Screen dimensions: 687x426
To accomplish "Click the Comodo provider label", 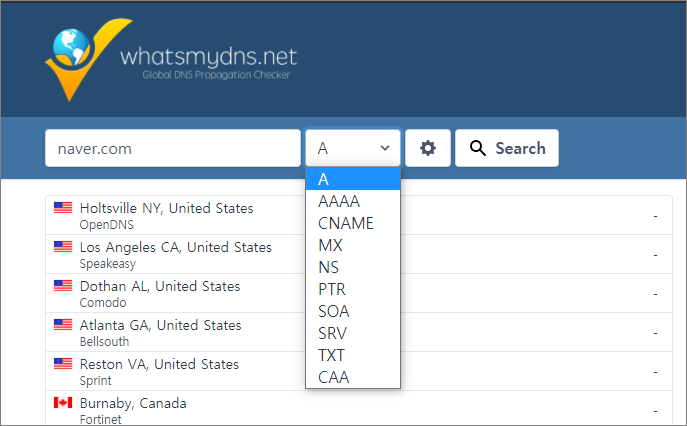I will (103, 303).
